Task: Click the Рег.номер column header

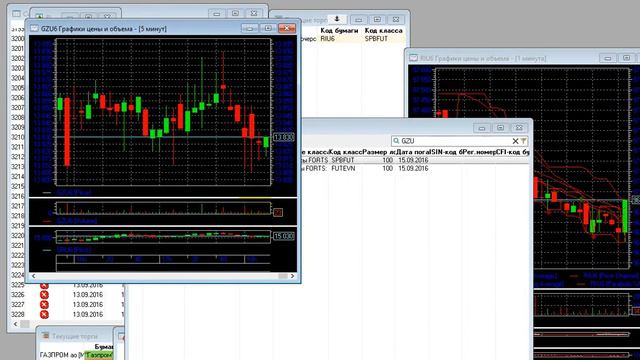Action: 480,152
